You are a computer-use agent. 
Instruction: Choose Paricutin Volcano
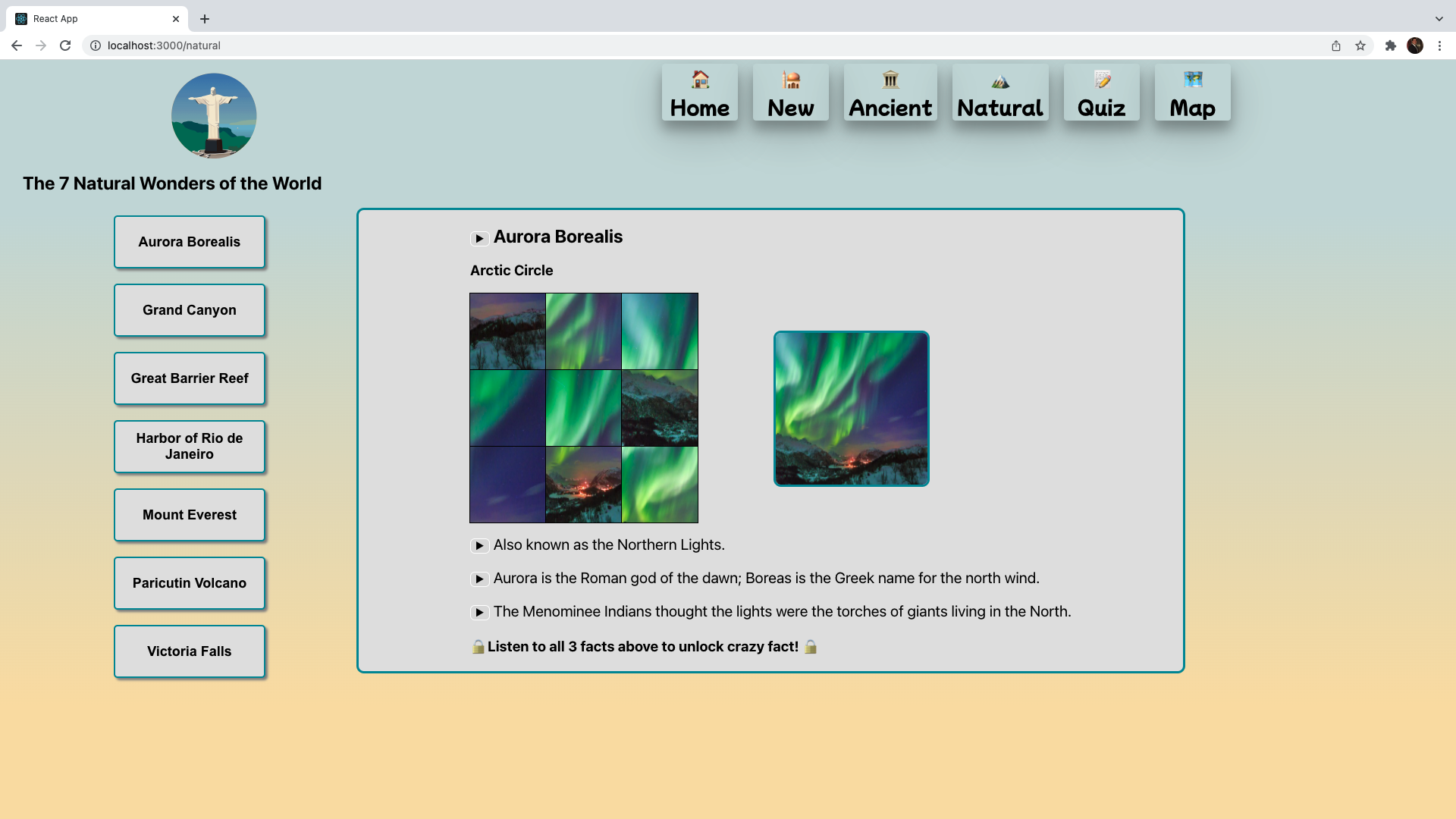coord(190,583)
